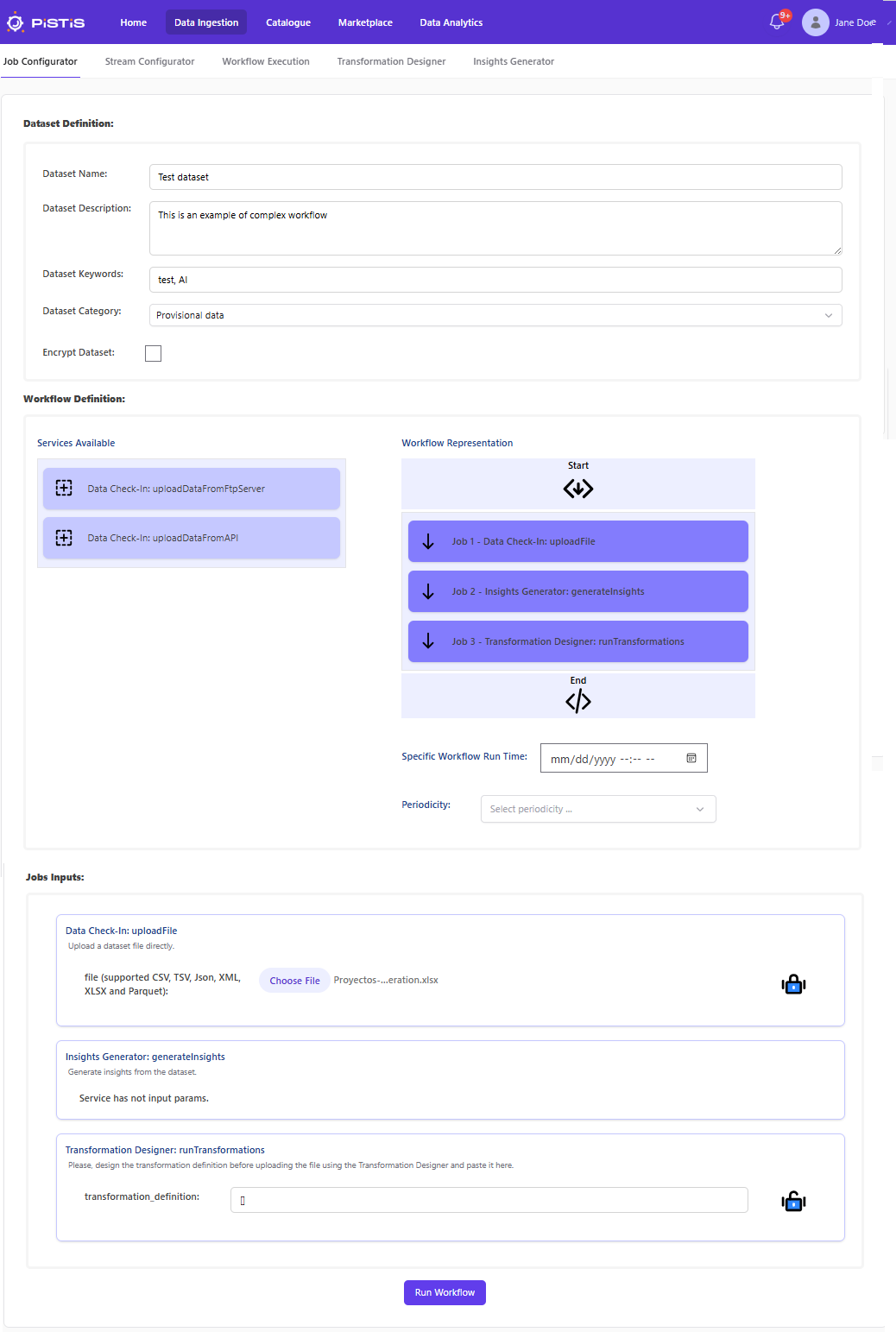Viewport: 896px width, 1332px height.
Task: Expand the Select periodicity dropdown
Action: point(598,809)
